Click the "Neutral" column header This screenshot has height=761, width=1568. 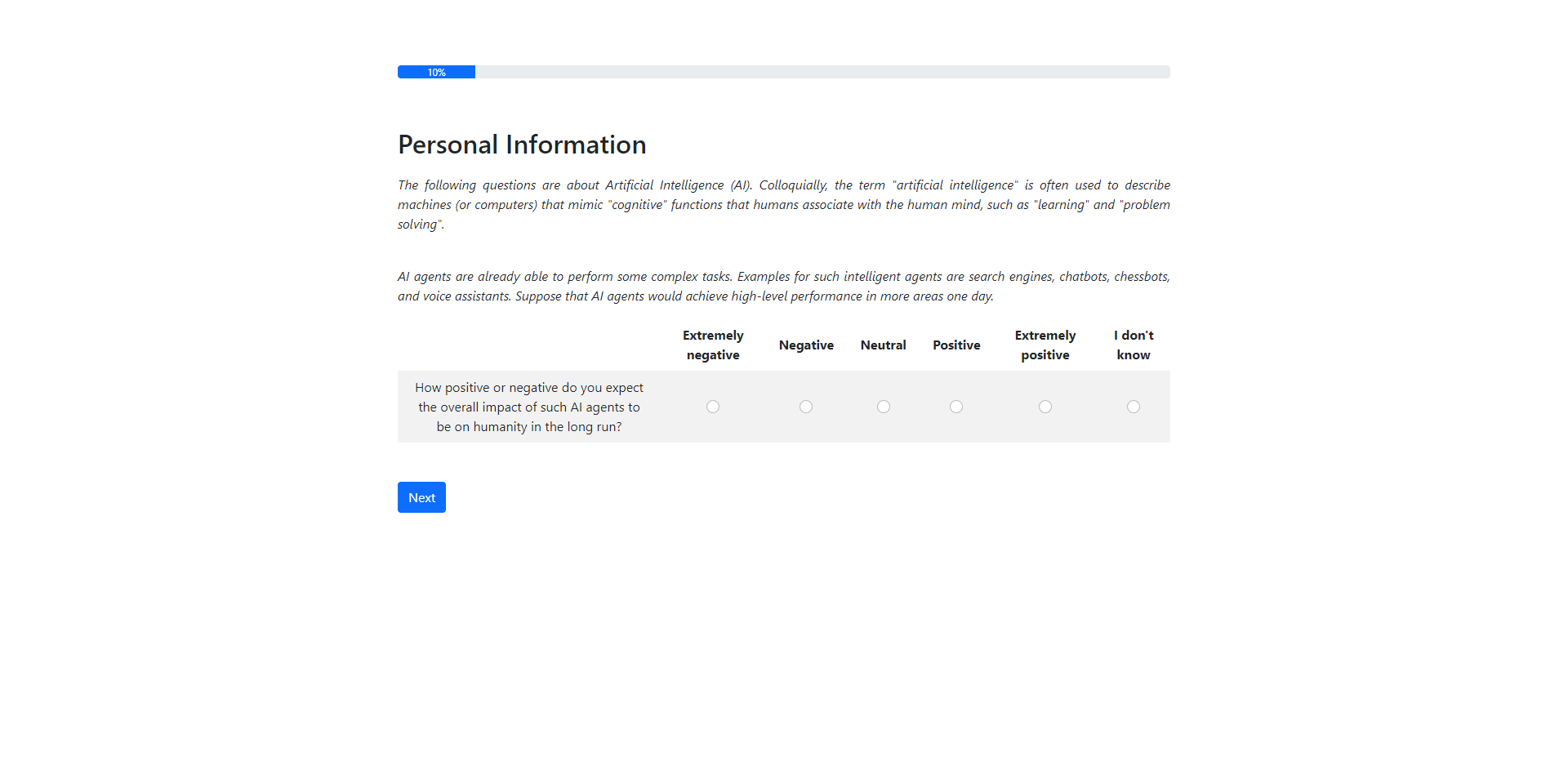[x=883, y=345]
